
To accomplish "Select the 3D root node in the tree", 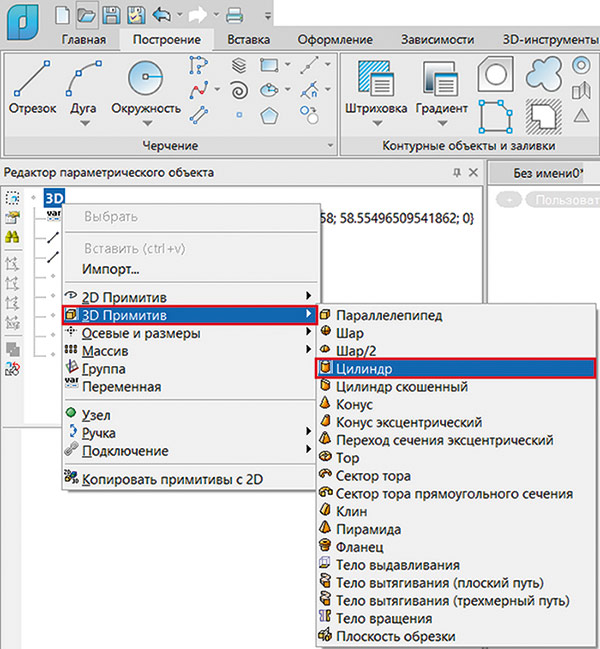I will point(54,198).
